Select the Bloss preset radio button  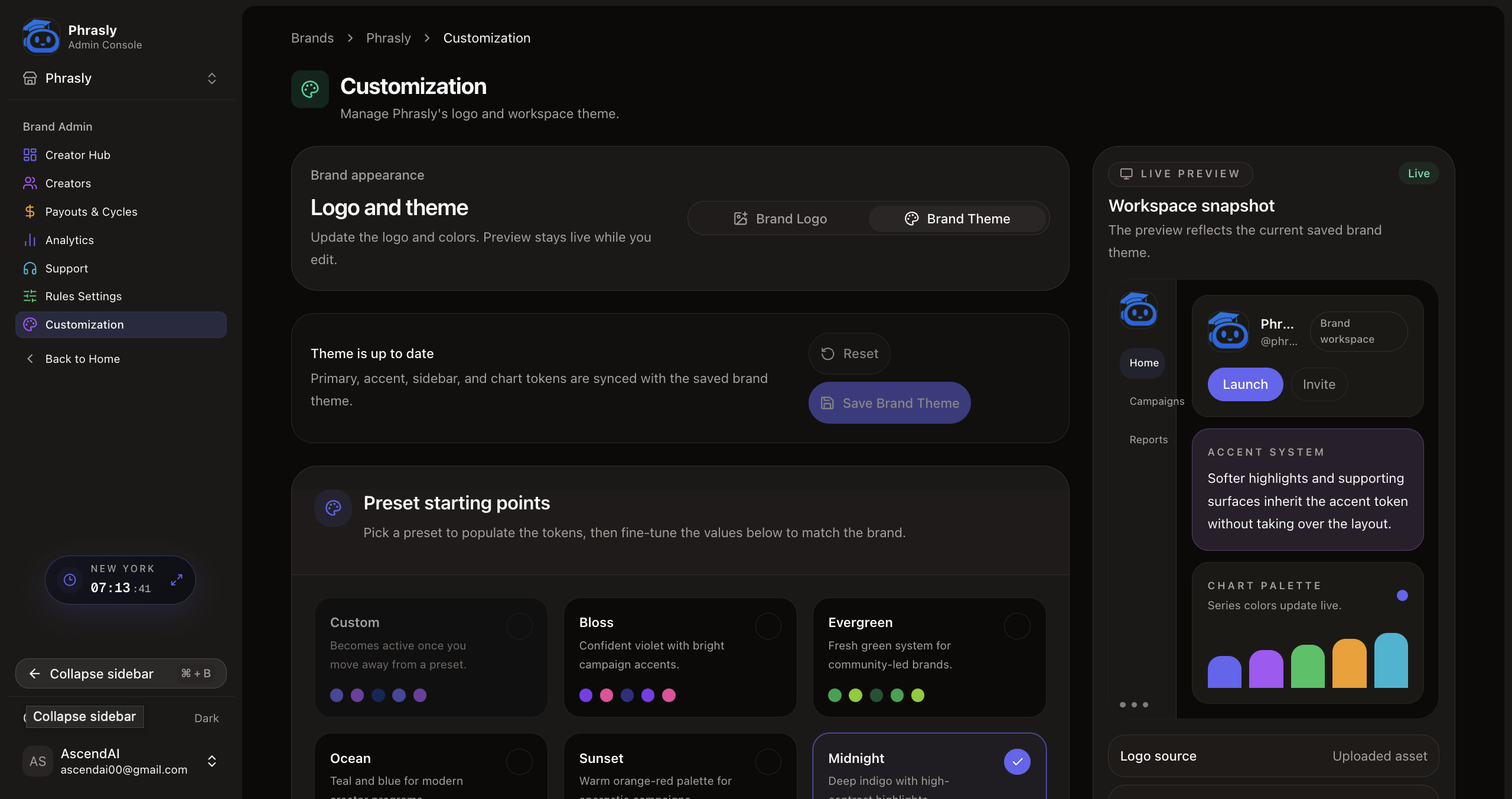[768, 626]
